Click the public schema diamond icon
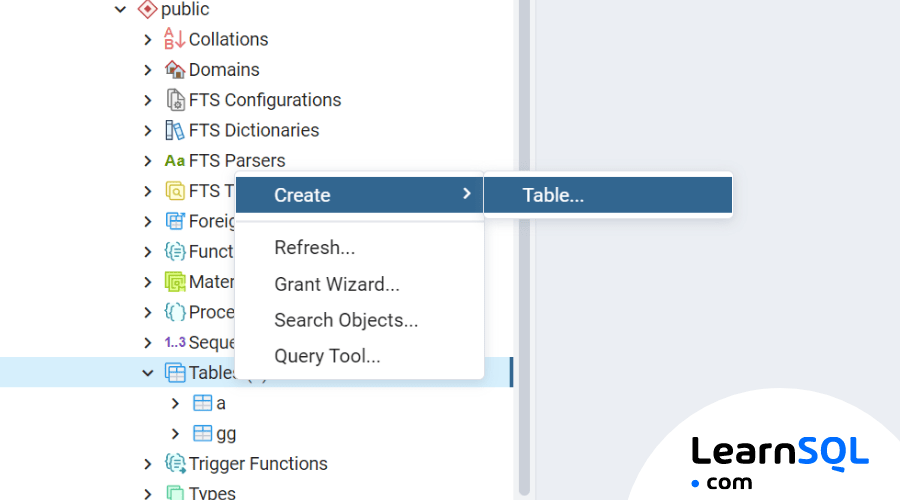This screenshot has width=900, height=500. 148,9
